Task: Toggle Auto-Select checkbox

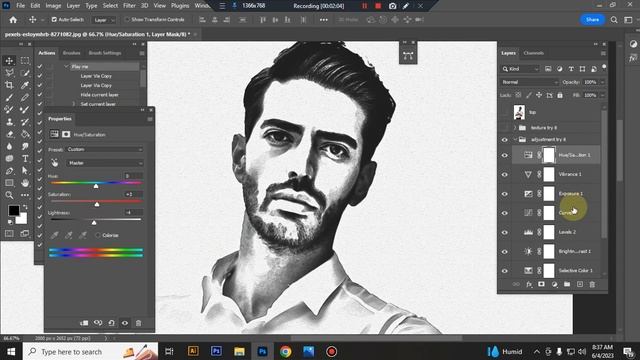Action: (x=54, y=20)
